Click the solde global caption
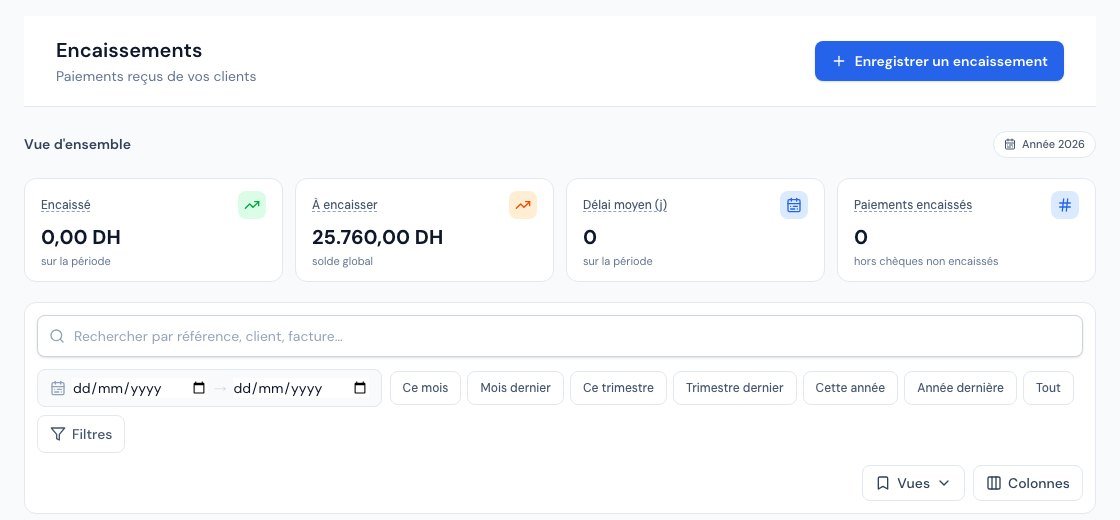Screen dimensions: 1120x520 pos(342,261)
